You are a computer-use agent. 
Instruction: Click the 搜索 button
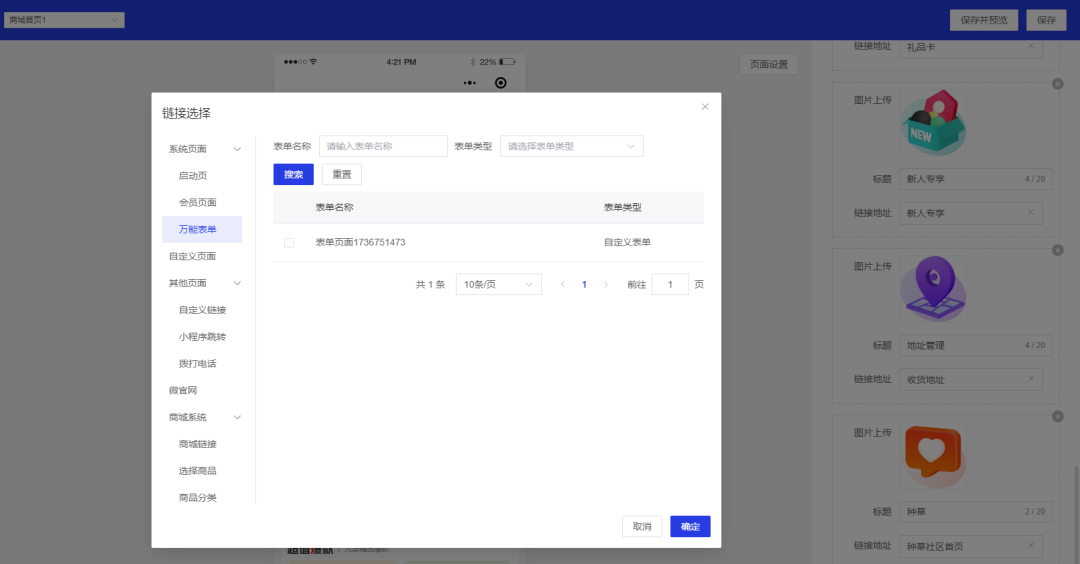[293, 175]
